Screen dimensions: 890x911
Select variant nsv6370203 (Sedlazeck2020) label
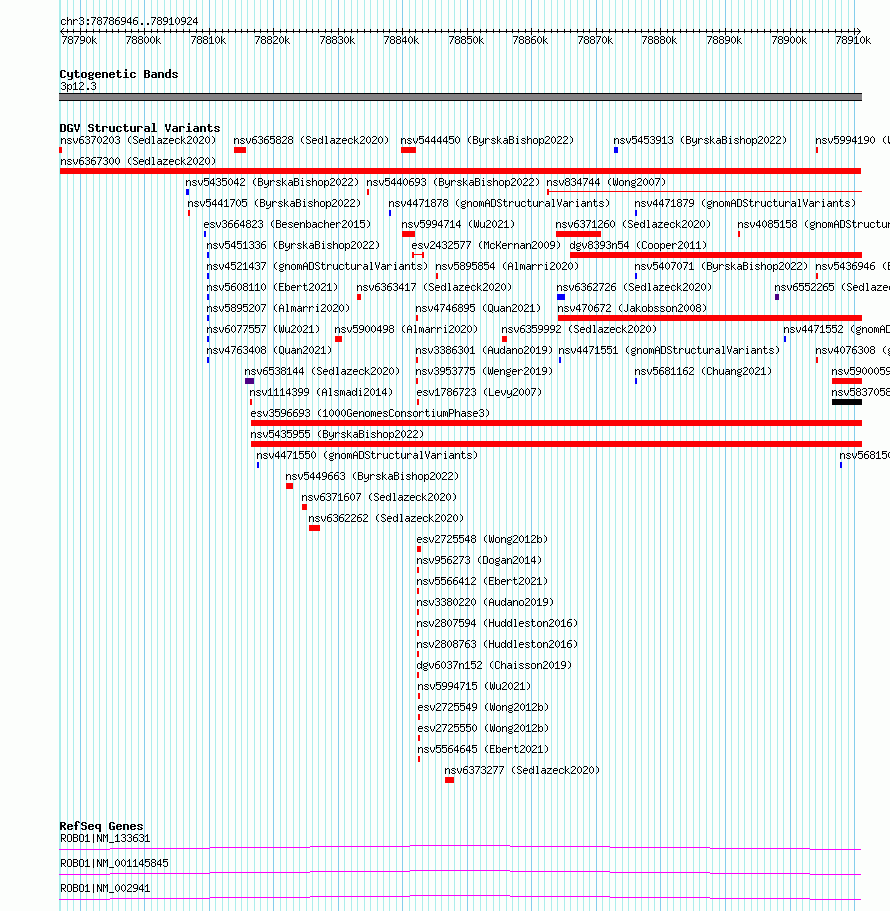(138, 140)
